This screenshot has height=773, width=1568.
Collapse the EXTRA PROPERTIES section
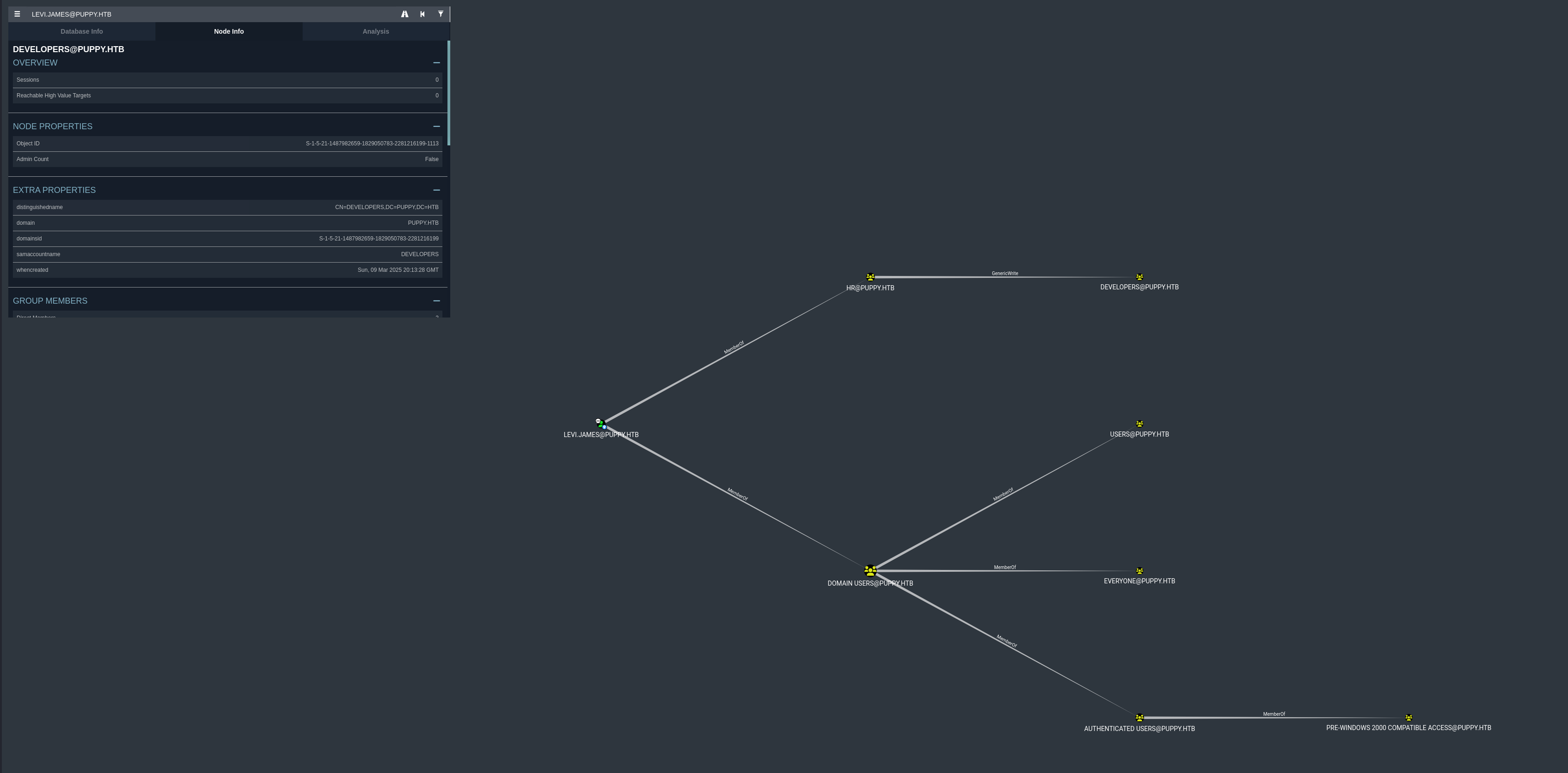(x=436, y=190)
